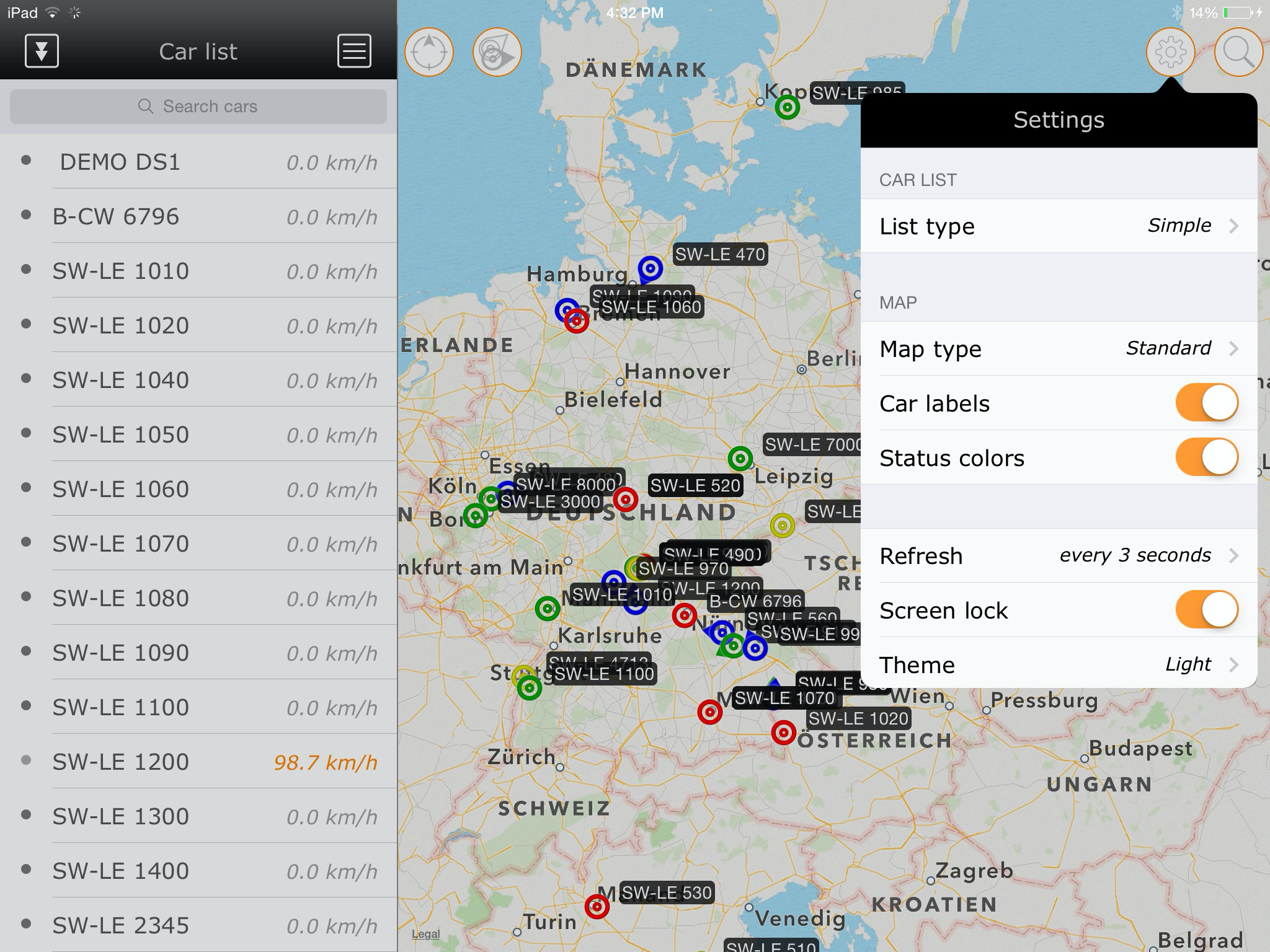Viewport: 1270px width, 952px height.
Task: Open the magnifier search icon on map
Action: (1238, 52)
